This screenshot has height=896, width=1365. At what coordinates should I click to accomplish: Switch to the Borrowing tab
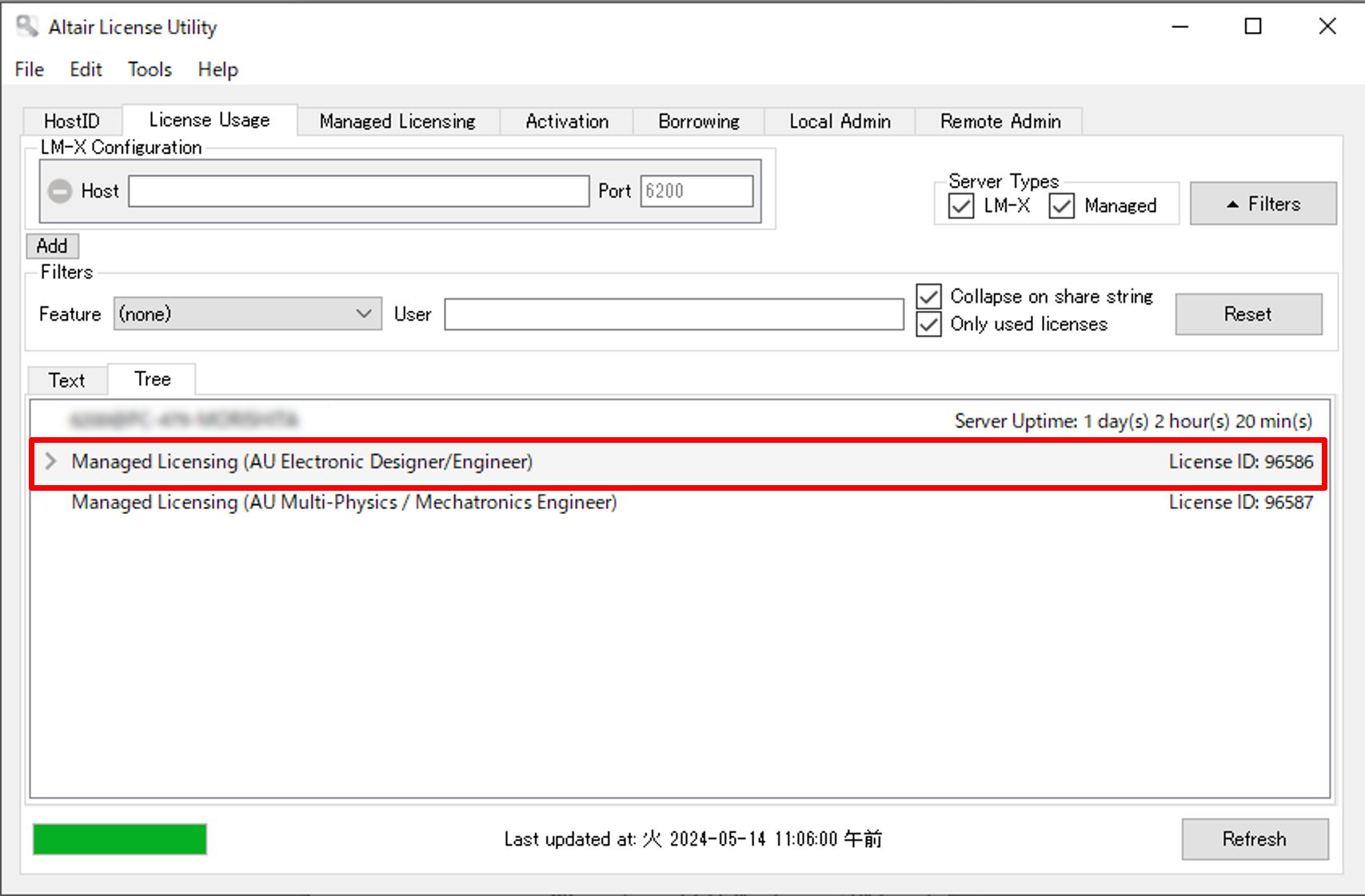pos(698,121)
